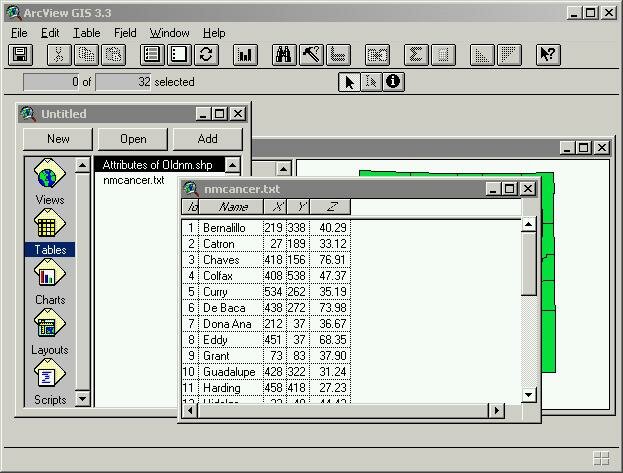Image resolution: width=623 pixels, height=473 pixels.
Task: Click the Add button in Untitled project
Action: point(207,139)
